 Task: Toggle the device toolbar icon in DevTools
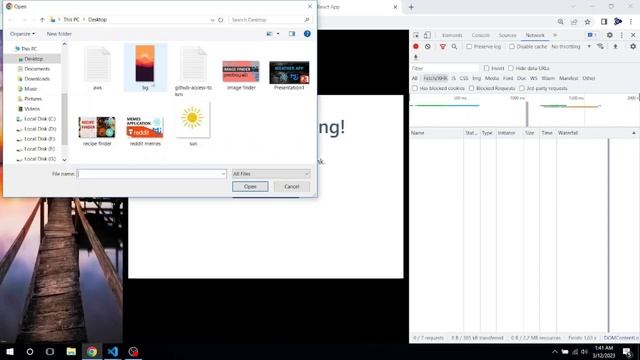tap(427, 35)
